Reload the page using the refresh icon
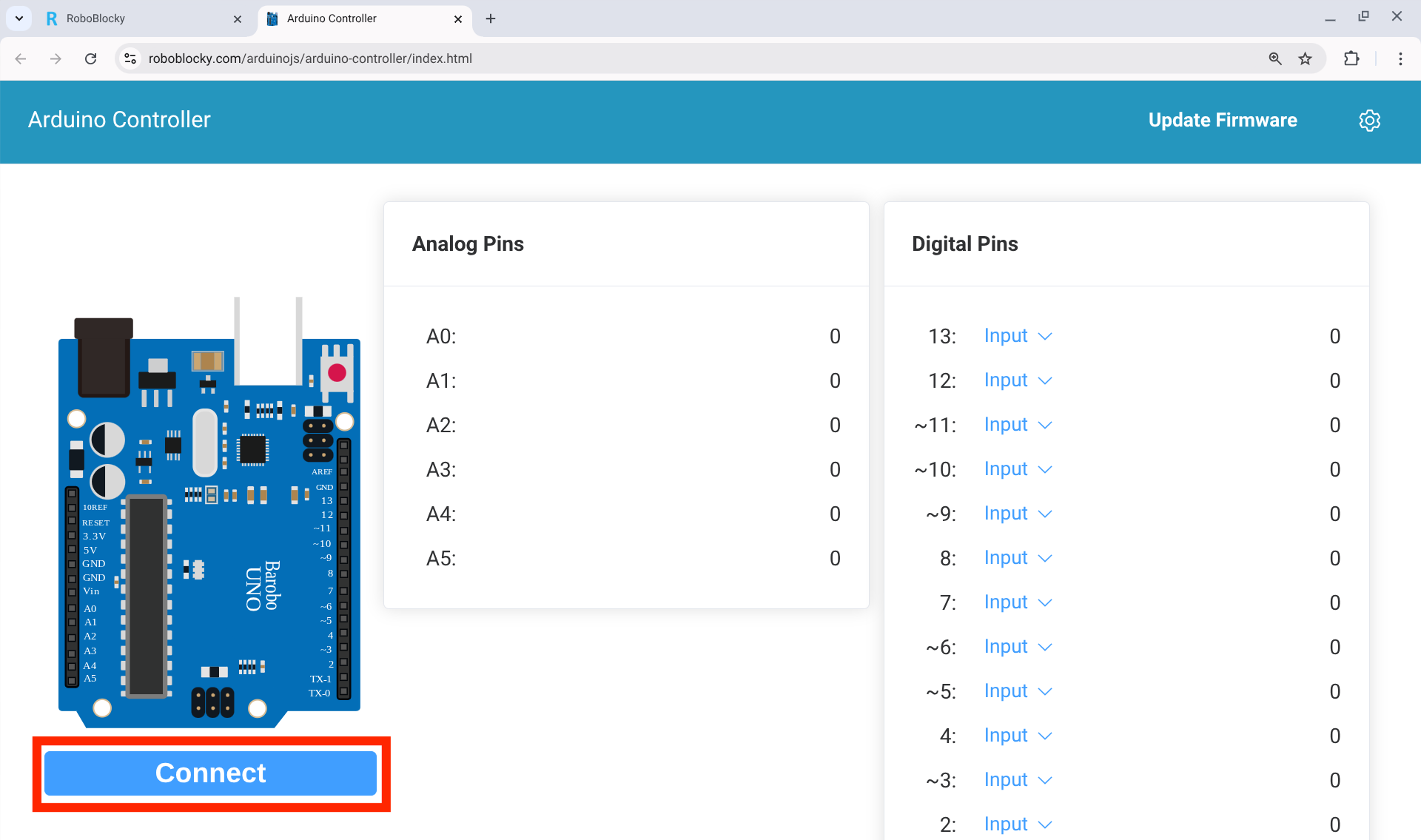 [91, 58]
